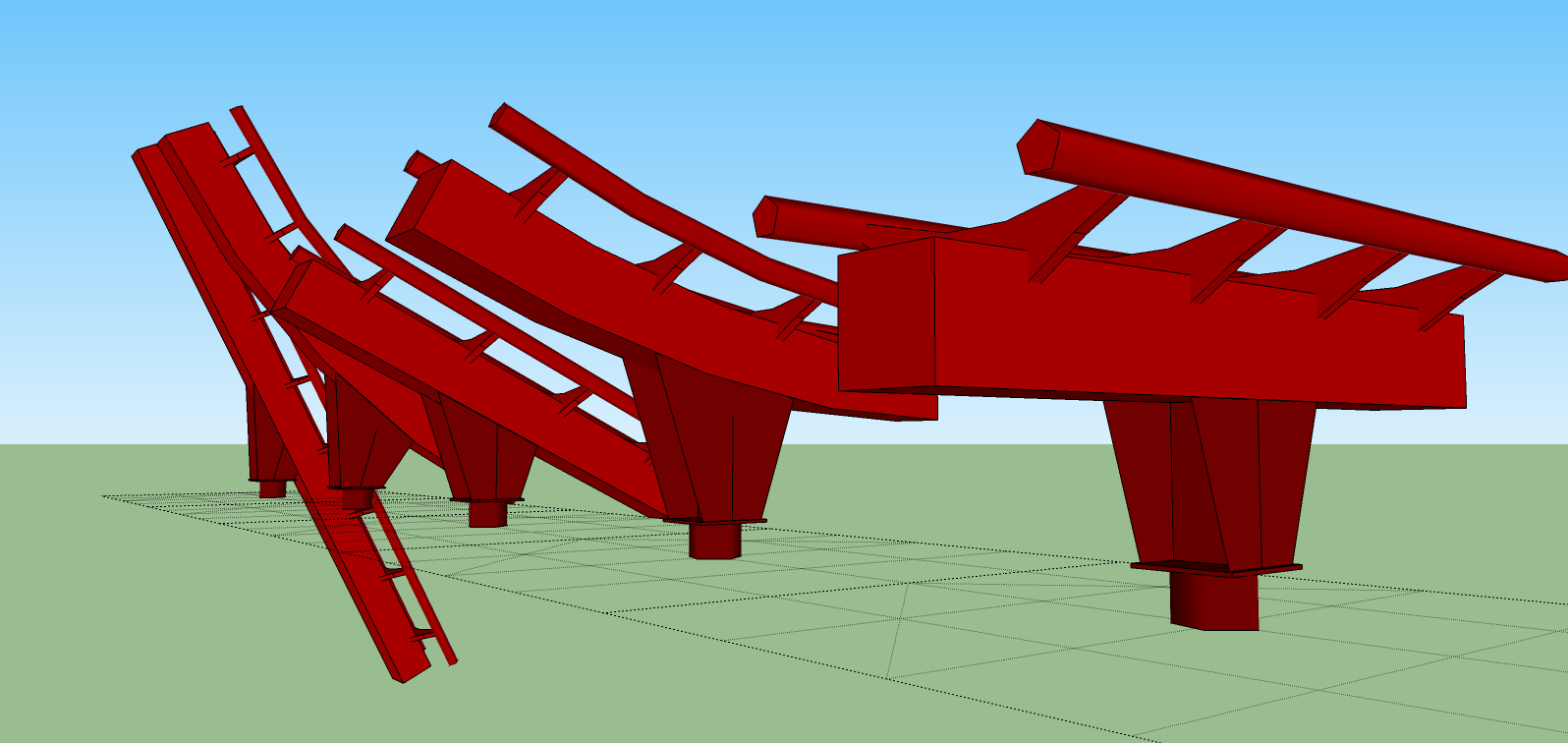This screenshot has height=743, width=1568.
Task: Click the third footing from the left
Action: [x=487, y=514]
